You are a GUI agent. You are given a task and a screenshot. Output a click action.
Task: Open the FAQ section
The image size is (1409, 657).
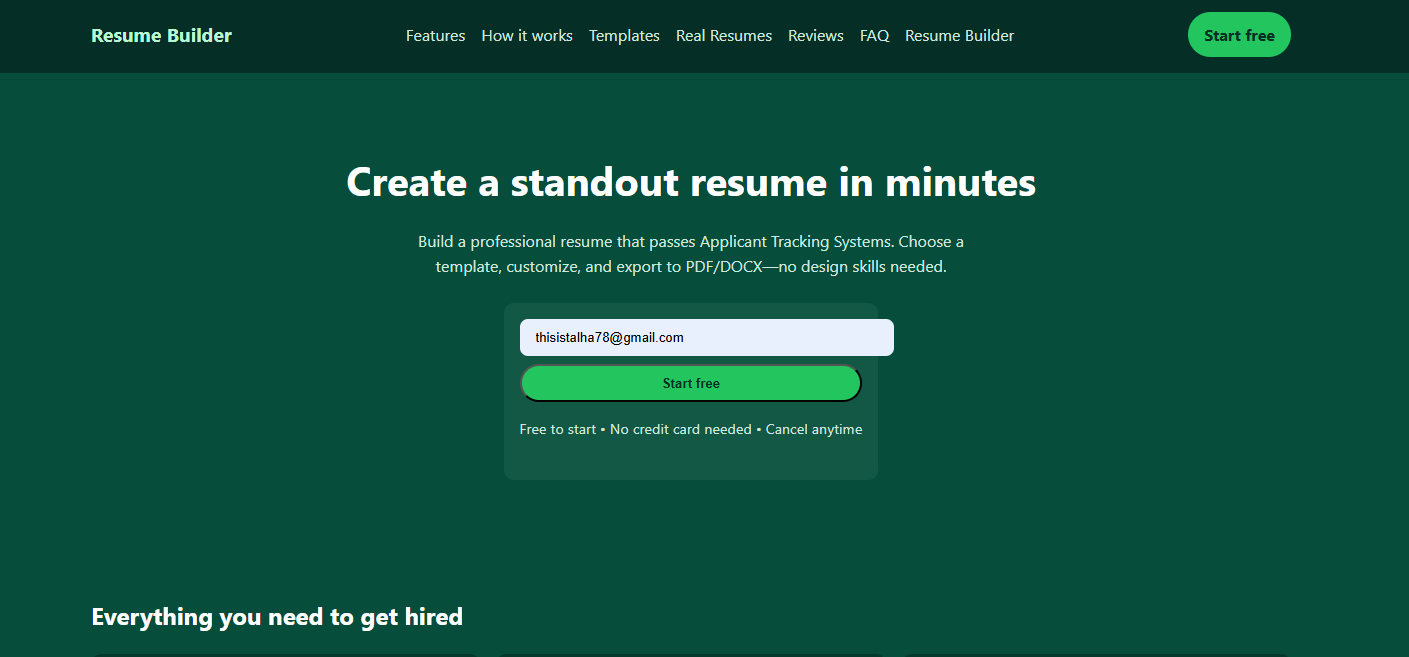pyautogui.click(x=874, y=35)
